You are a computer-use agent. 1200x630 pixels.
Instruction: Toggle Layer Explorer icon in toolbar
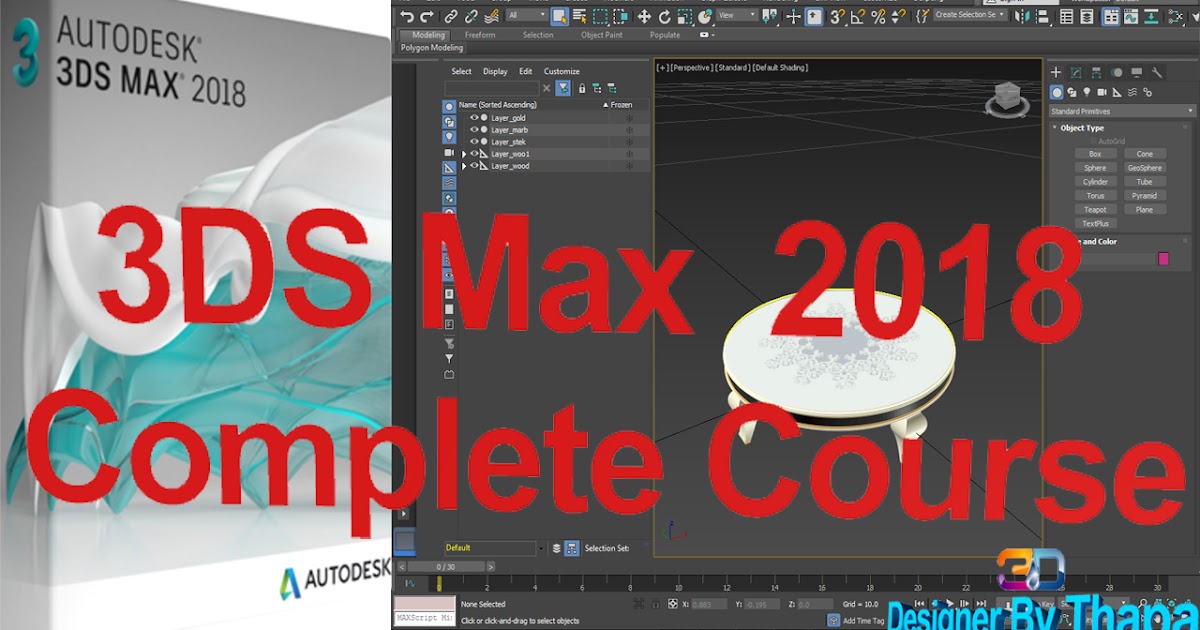click(x=1087, y=16)
